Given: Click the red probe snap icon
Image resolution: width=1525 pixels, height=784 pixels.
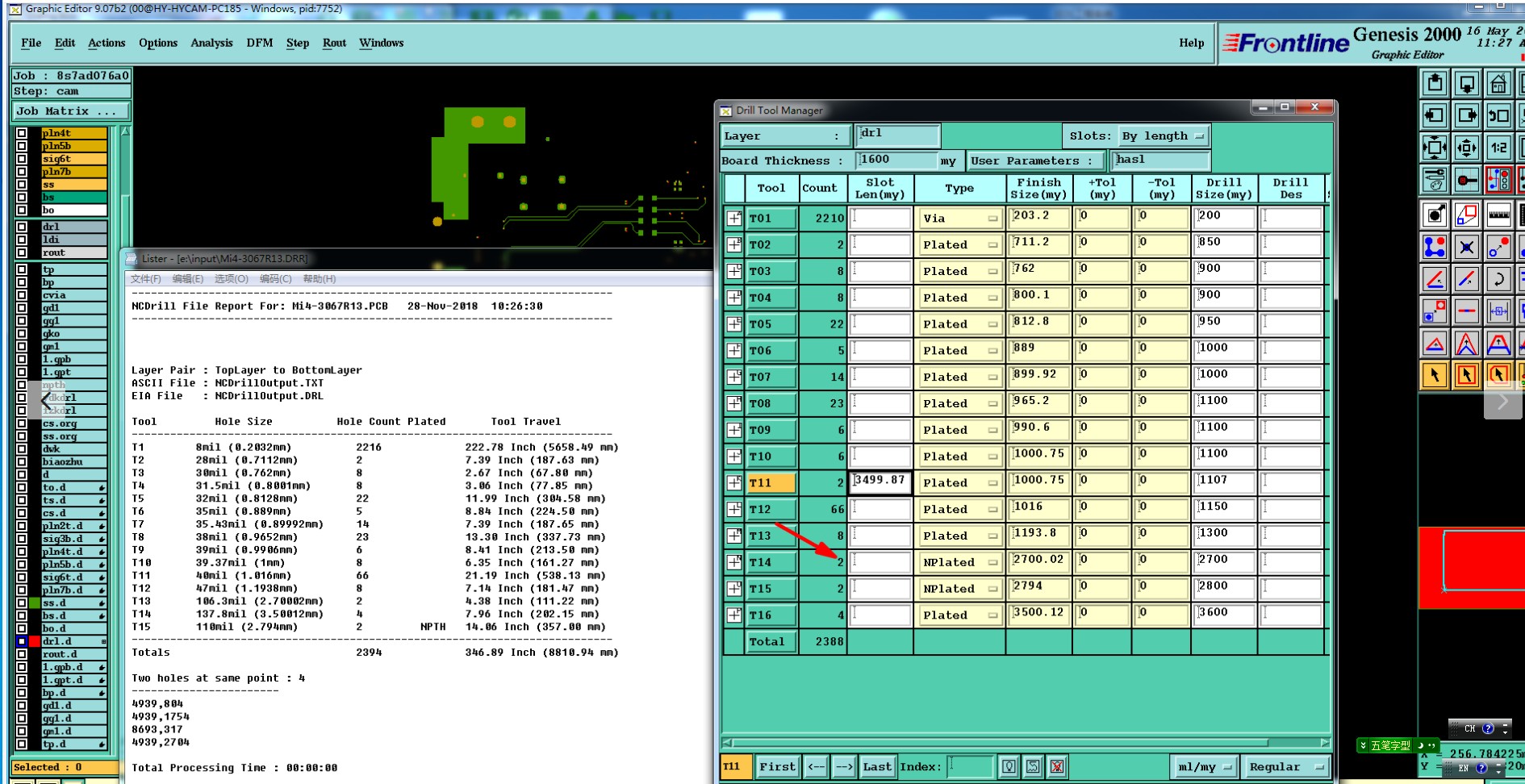Looking at the screenshot, I should pyautogui.click(x=1467, y=180).
